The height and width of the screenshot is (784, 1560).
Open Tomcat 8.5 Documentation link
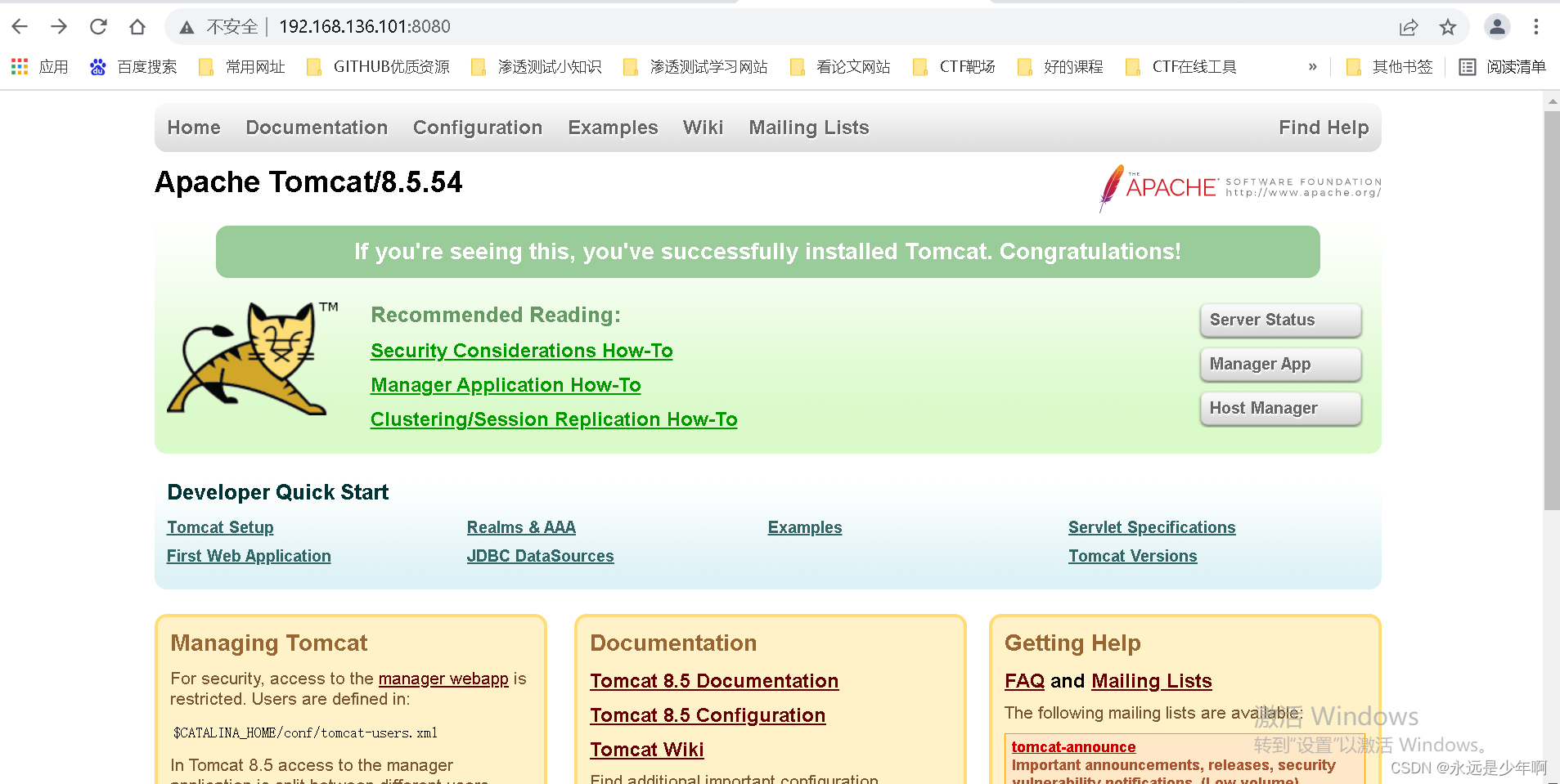(714, 681)
